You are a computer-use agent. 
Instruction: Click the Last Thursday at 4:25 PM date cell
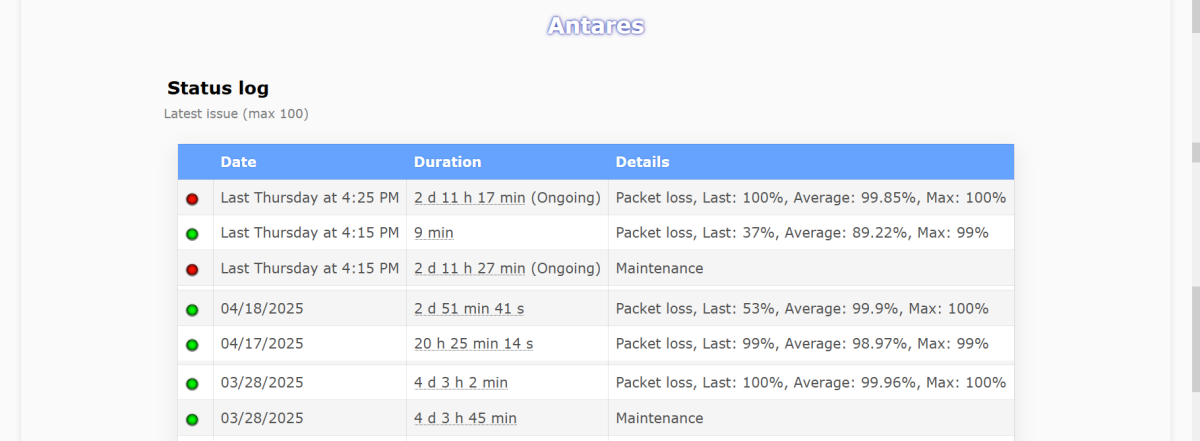[310, 198]
